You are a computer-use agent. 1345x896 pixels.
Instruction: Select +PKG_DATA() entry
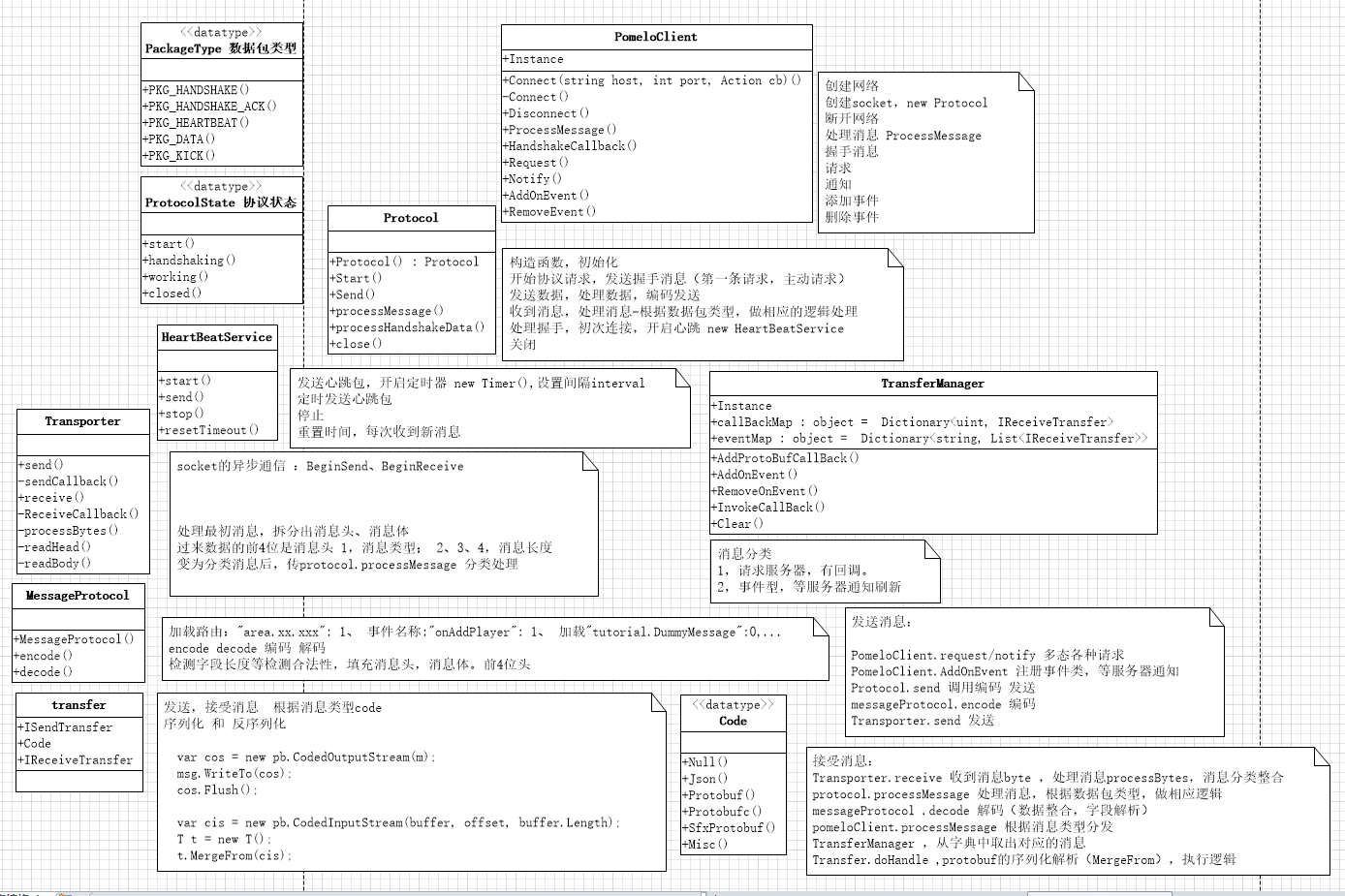[x=179, y=139]
